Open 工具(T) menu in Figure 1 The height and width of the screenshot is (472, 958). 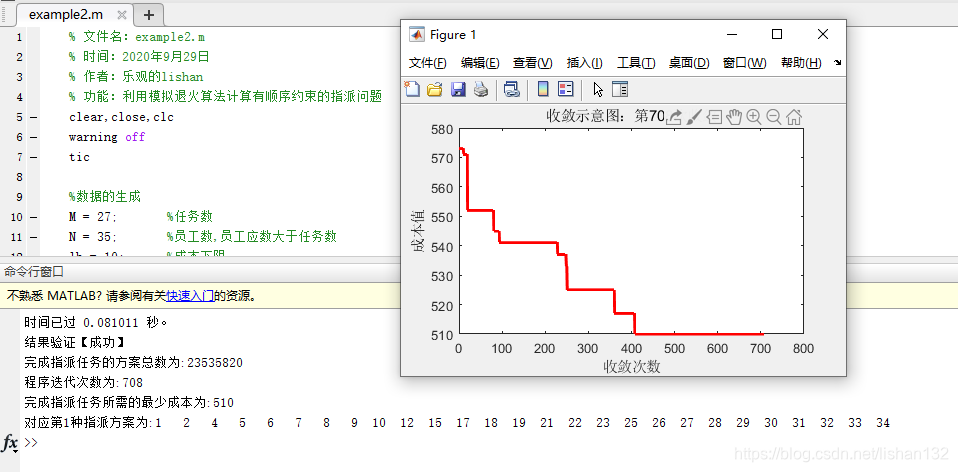coord(636,63)
